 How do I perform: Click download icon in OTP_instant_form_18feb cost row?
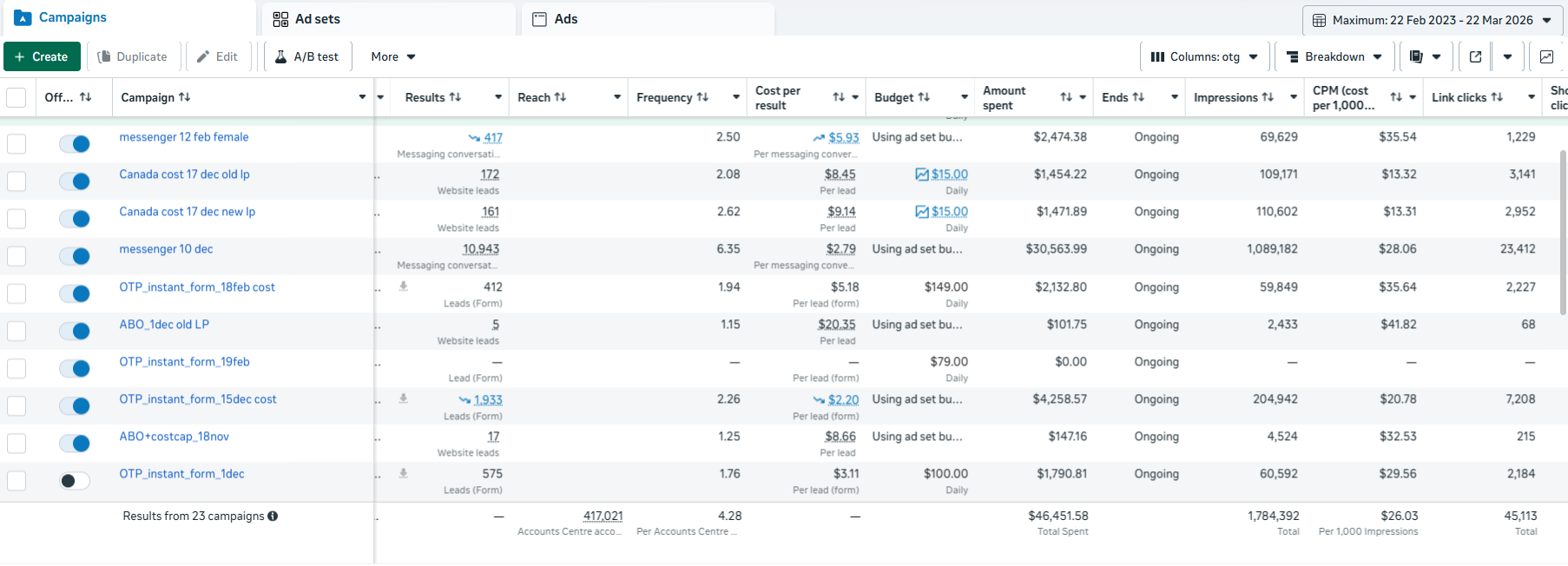tap(404, 286)
